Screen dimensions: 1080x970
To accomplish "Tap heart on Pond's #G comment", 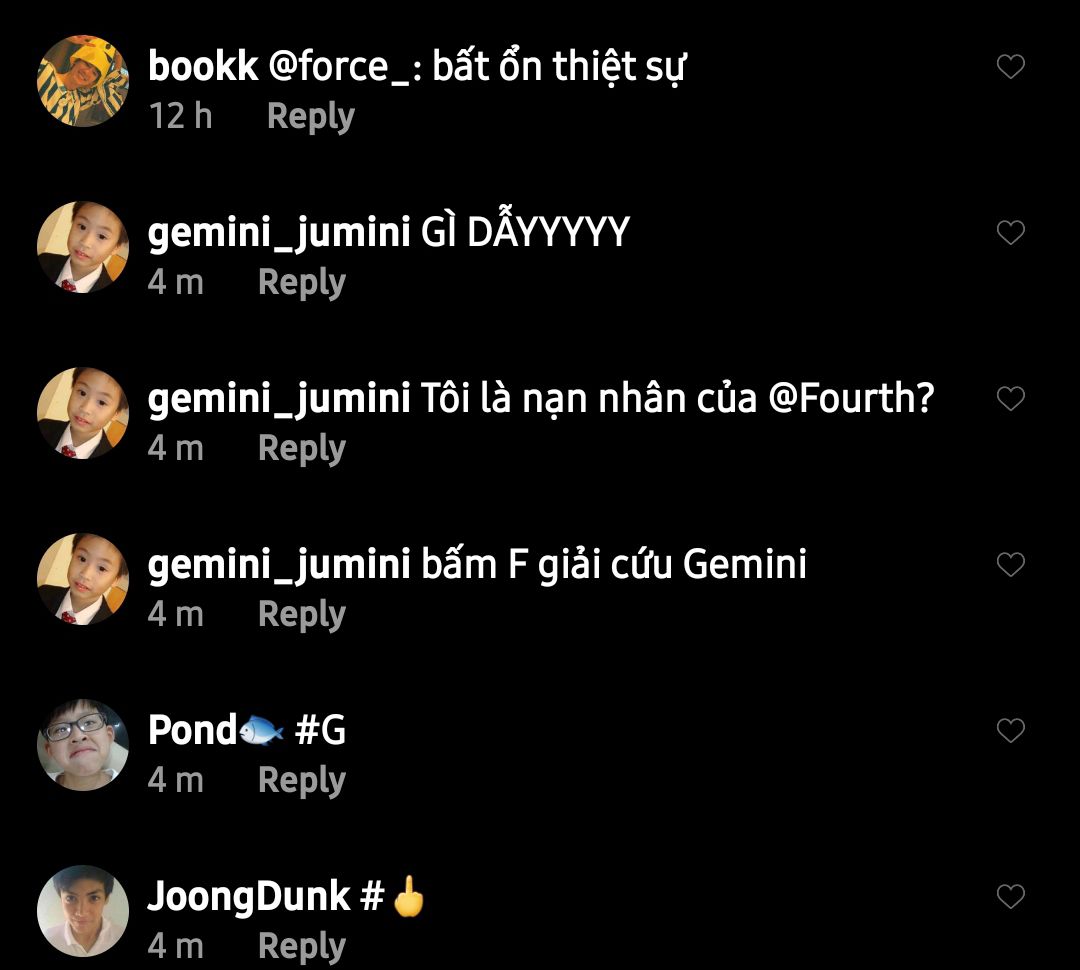I will [x=1011, y=731].
